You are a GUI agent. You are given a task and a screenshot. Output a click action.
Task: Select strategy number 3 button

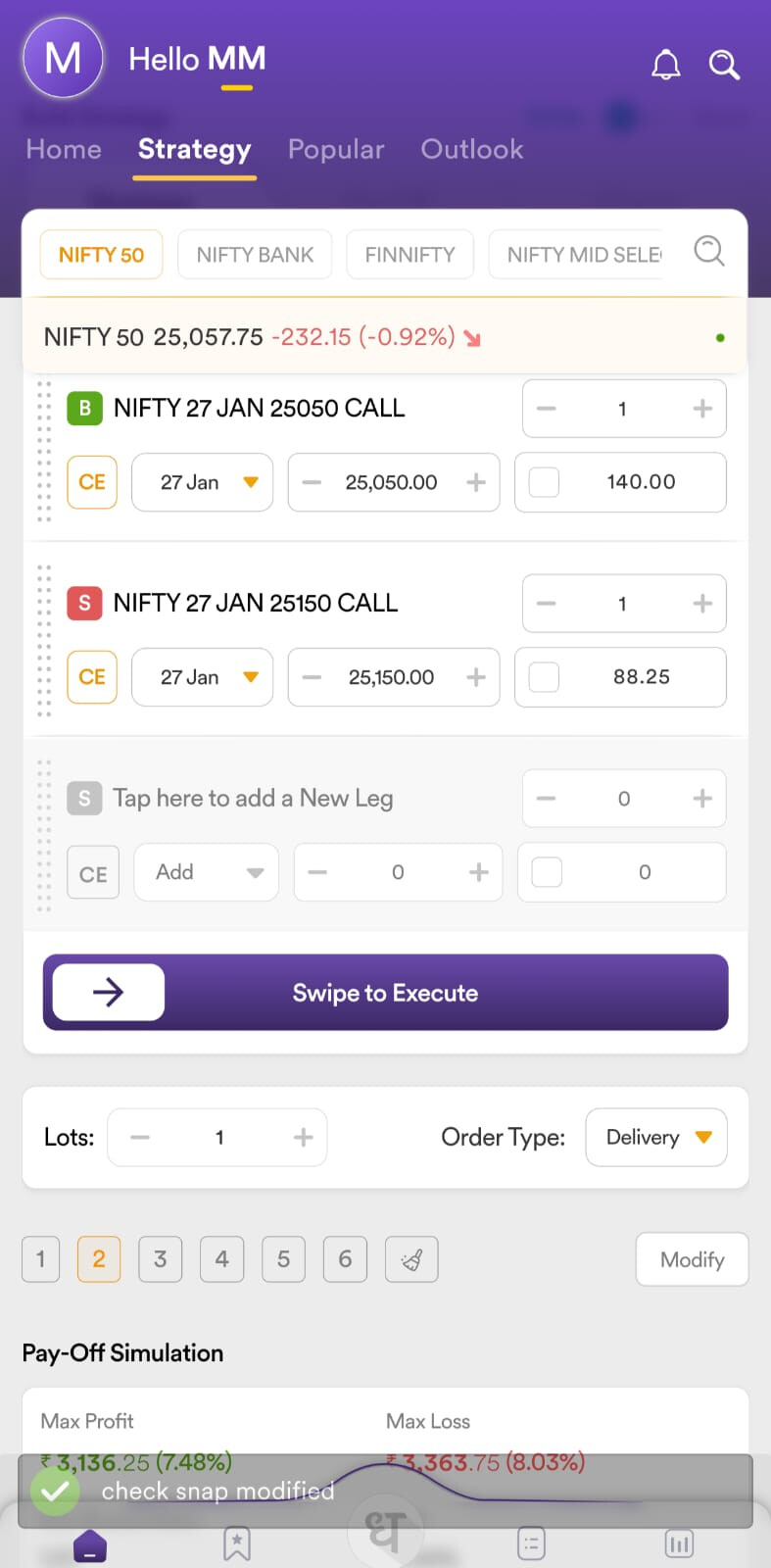[x=161, y=1259]
